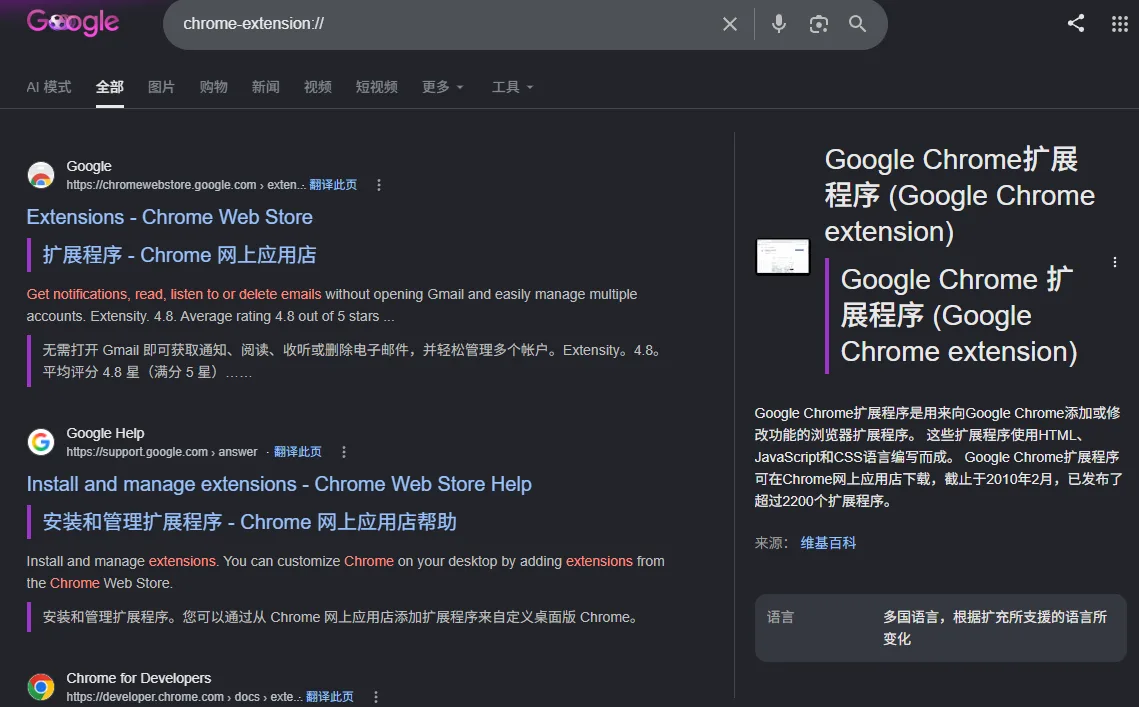The height and width of the screenshot is (707, 1139).
Task: Click the Google logo
Action: [x=73, y=23]
